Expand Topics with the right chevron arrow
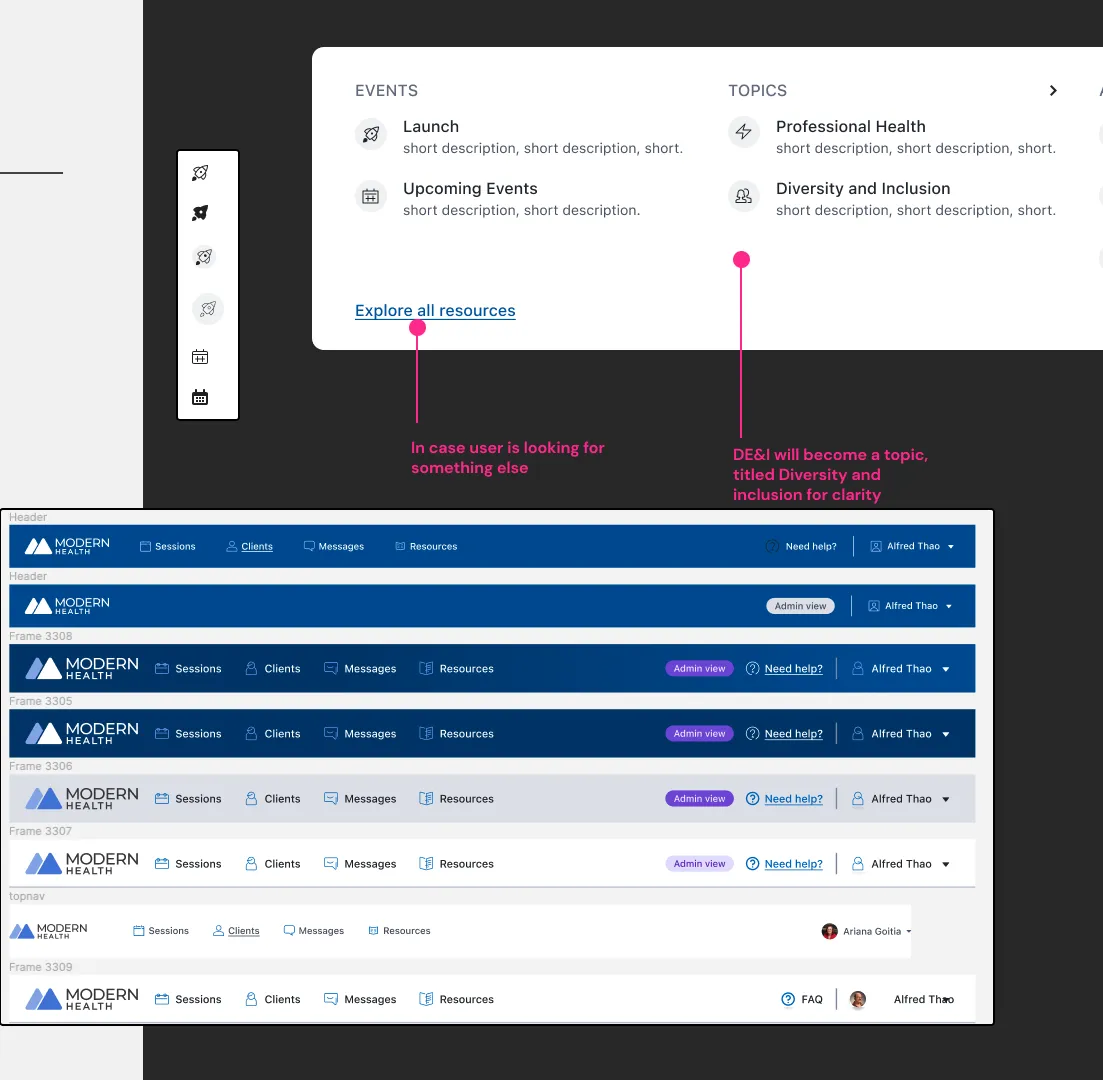Image resolution: width=1103 pixels, height=1080 pixels. 1052,91
